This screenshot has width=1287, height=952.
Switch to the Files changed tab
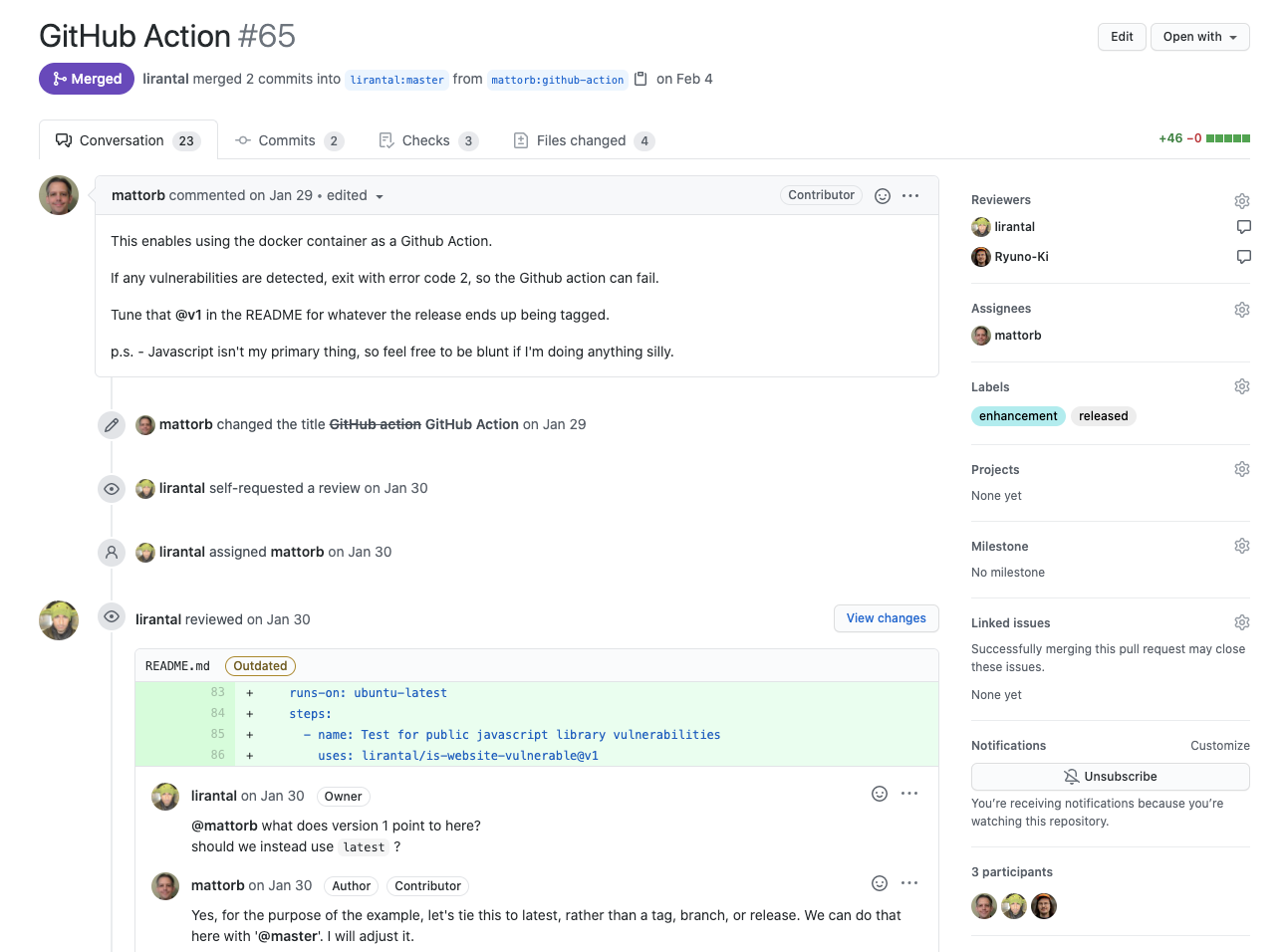583,140
